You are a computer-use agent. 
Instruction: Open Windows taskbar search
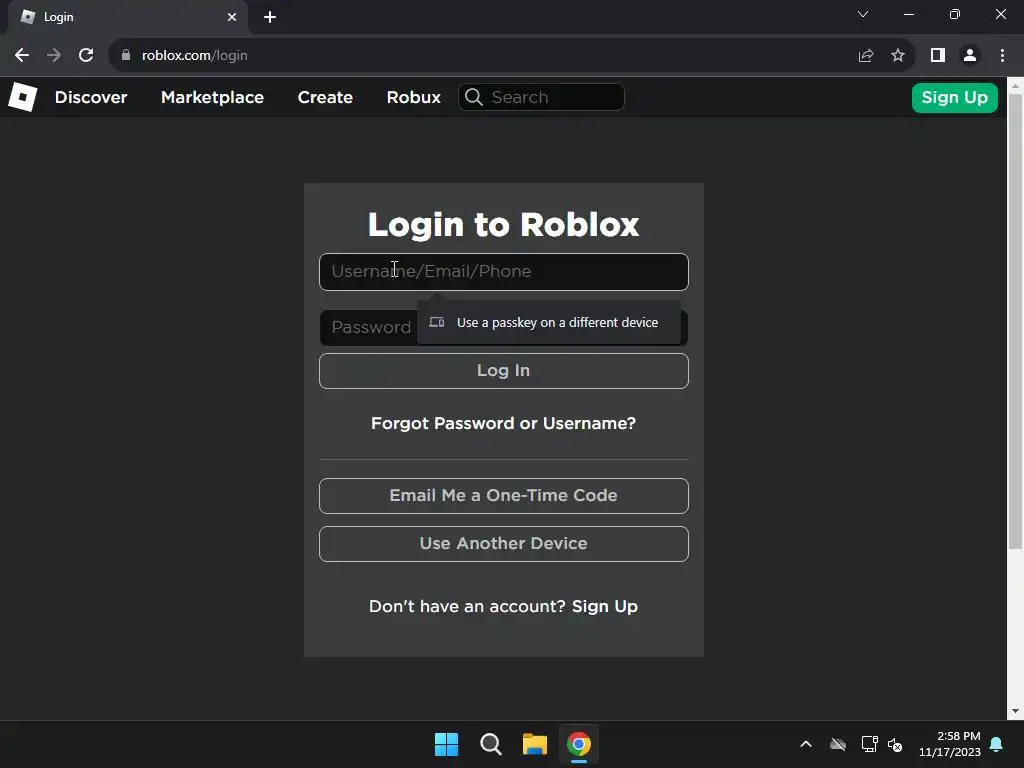pyautogui.click(x=490, y=744)
